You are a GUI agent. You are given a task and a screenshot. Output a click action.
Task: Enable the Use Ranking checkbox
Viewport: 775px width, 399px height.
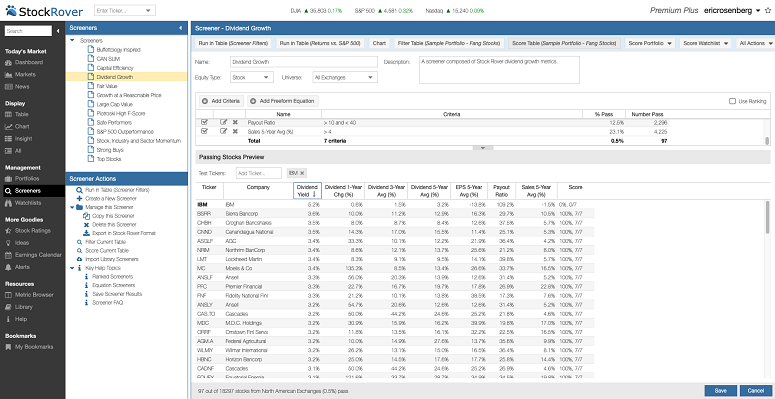(732, 101)
